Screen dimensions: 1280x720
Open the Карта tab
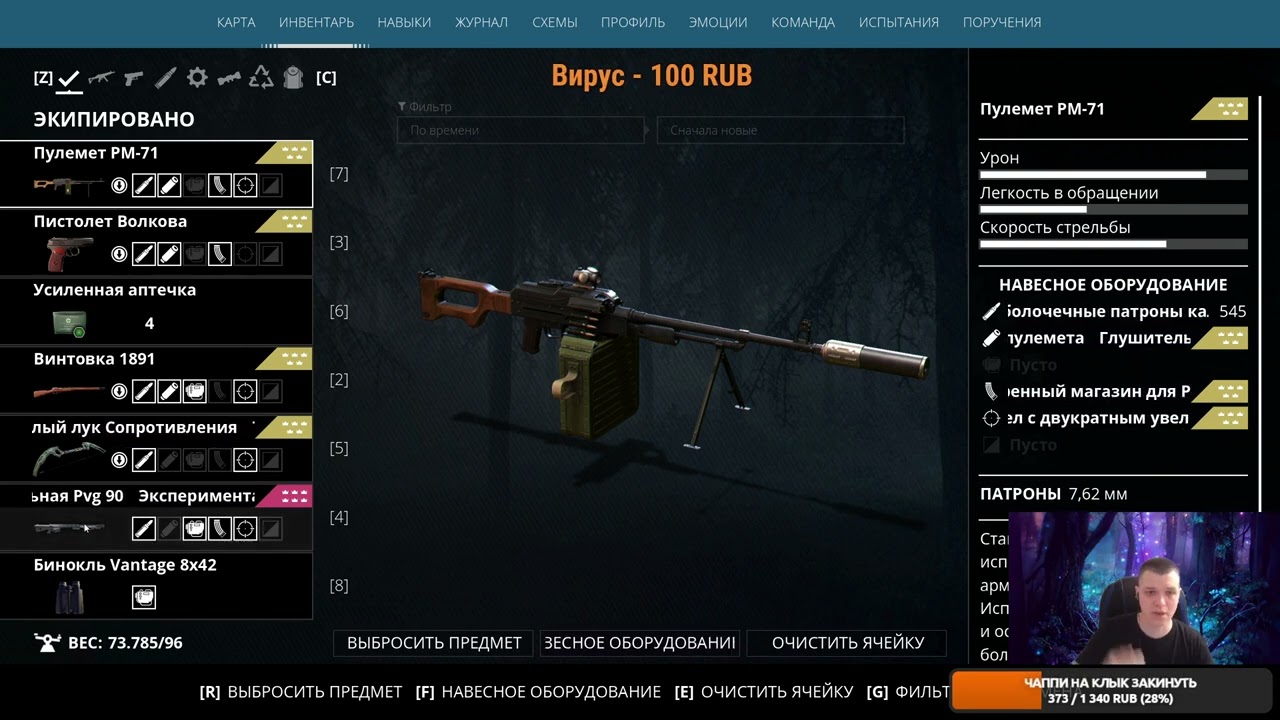coord(236,22)
